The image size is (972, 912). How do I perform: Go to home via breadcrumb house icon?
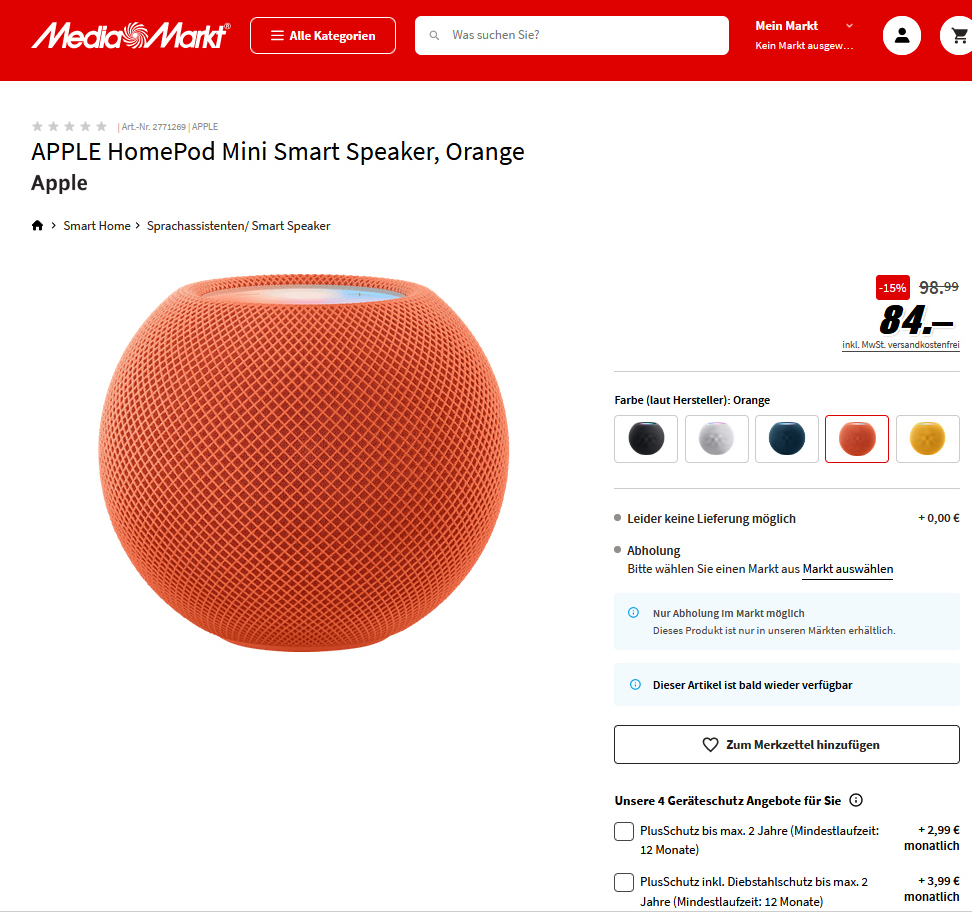37,226
